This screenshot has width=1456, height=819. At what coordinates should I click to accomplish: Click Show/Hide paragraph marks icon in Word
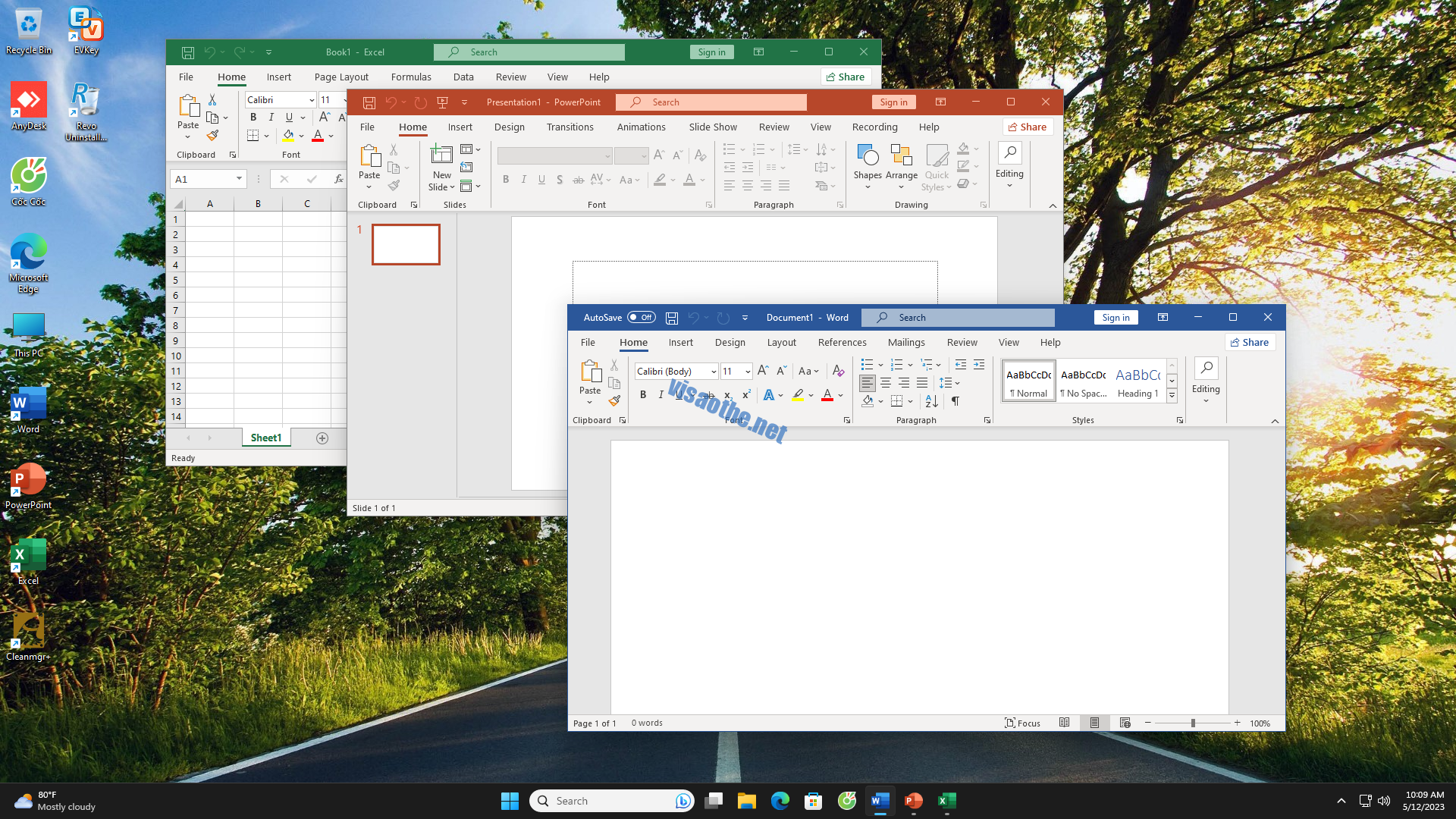[955, 401]
